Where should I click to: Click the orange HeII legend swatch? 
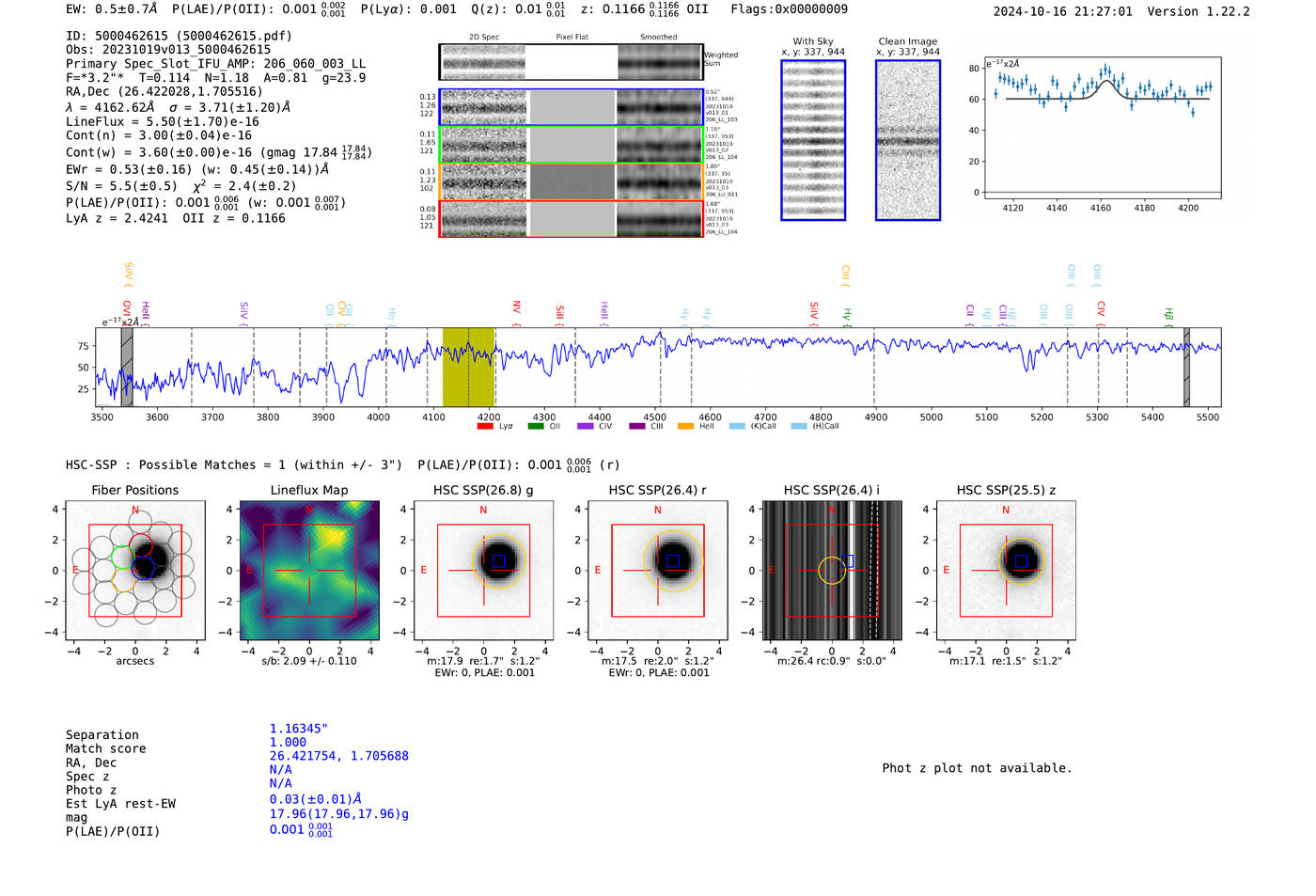click(x=685, y=426)
